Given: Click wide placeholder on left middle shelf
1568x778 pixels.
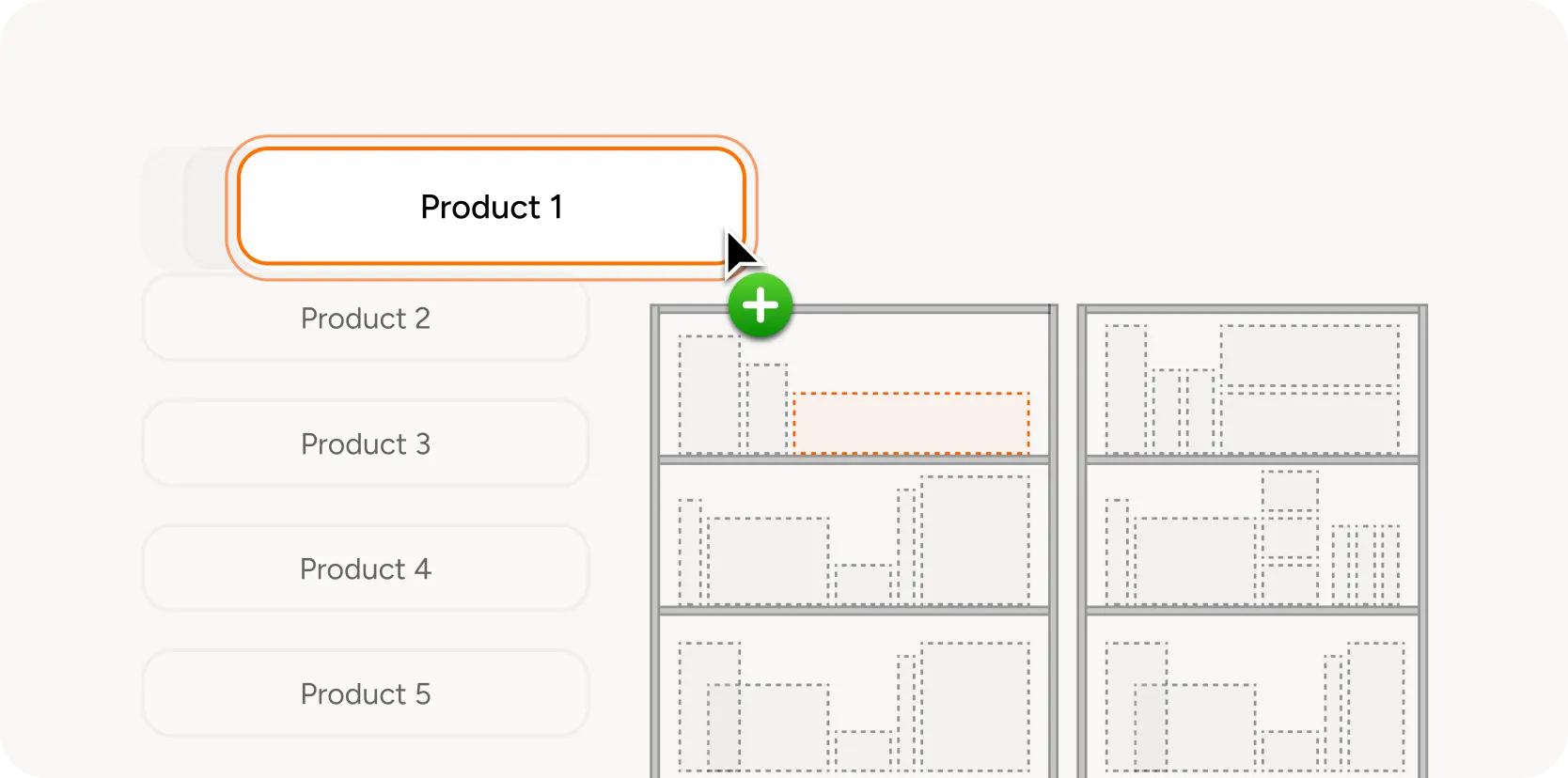Looking at the screenshot, I should 768,561.
